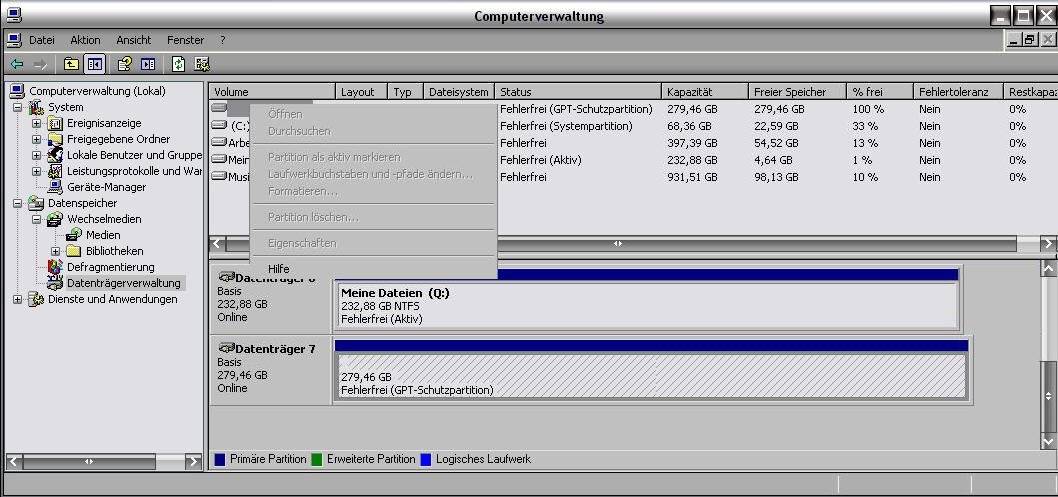The height and width of the screenshot is (497, 1058).
Task: Sort by the Dateisystem column header
Action: [x=459, y=92]
